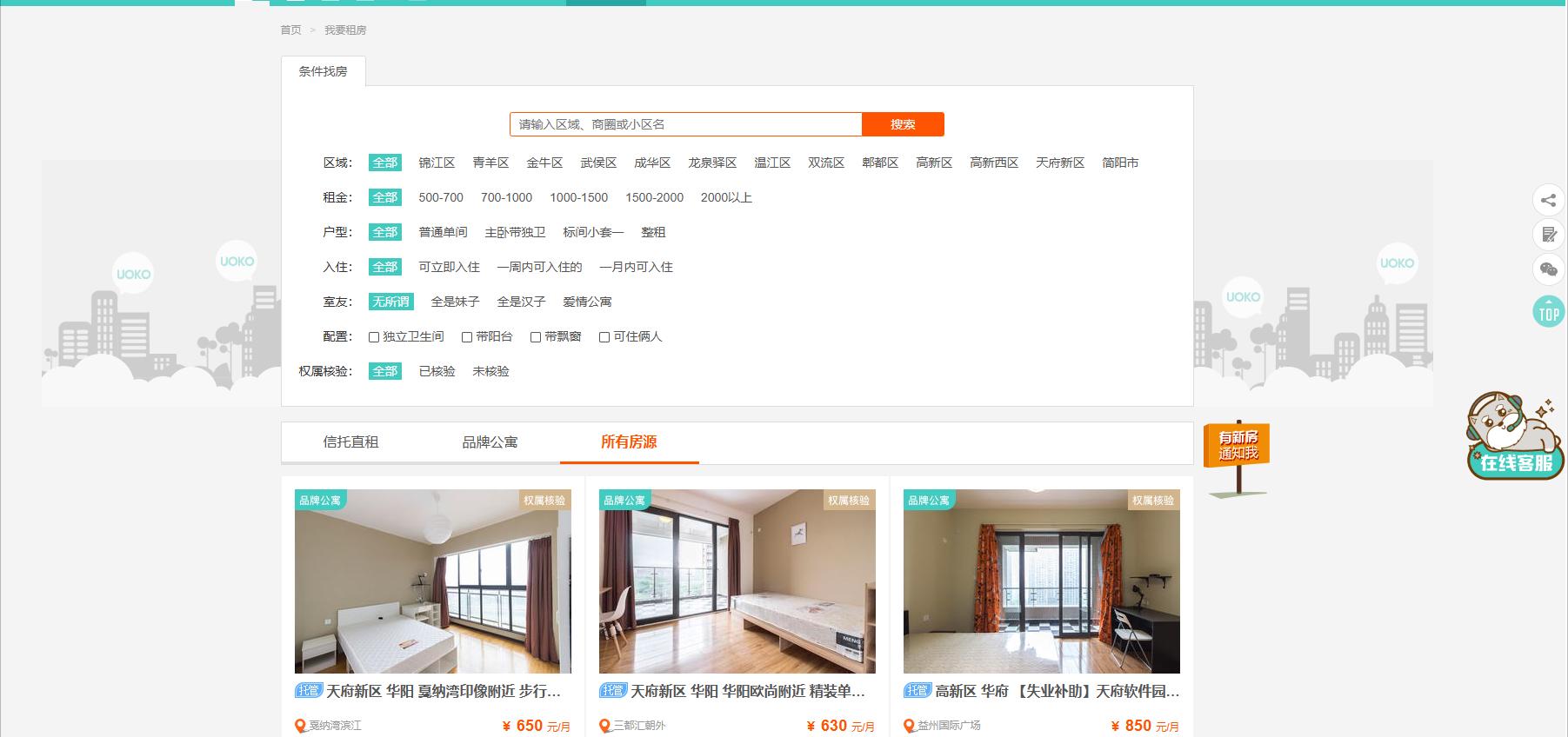The image size is (1568, 737).
Task: Click the orange 搜索 button
Action: (x=903, y=124)
